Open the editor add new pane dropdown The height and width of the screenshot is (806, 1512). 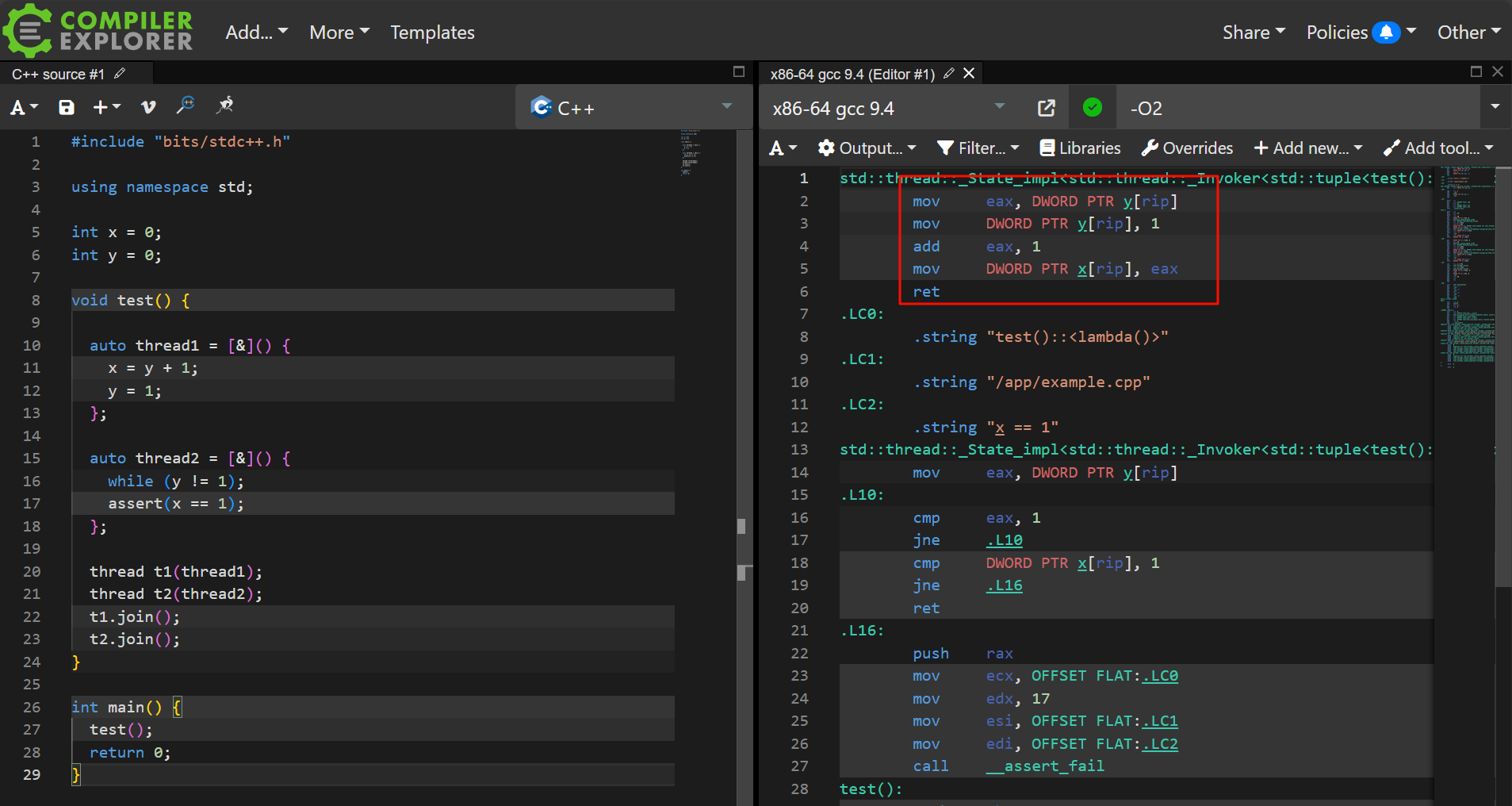click(107, 107)
